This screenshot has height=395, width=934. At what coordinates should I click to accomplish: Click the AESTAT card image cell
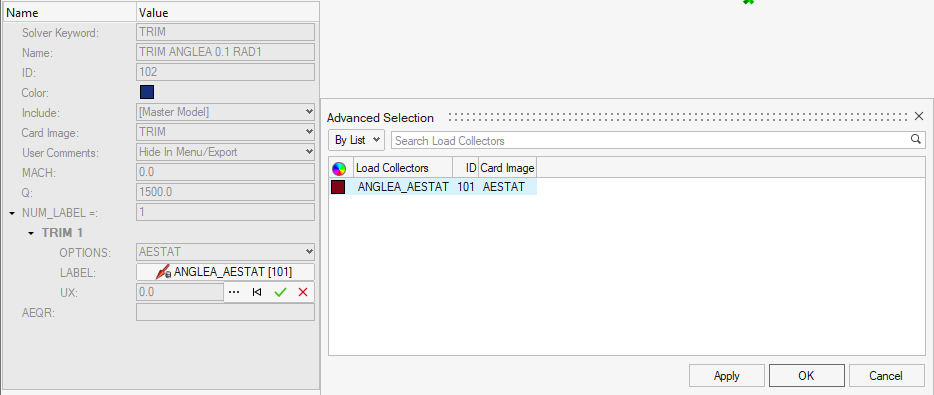[x=504, y=187]
